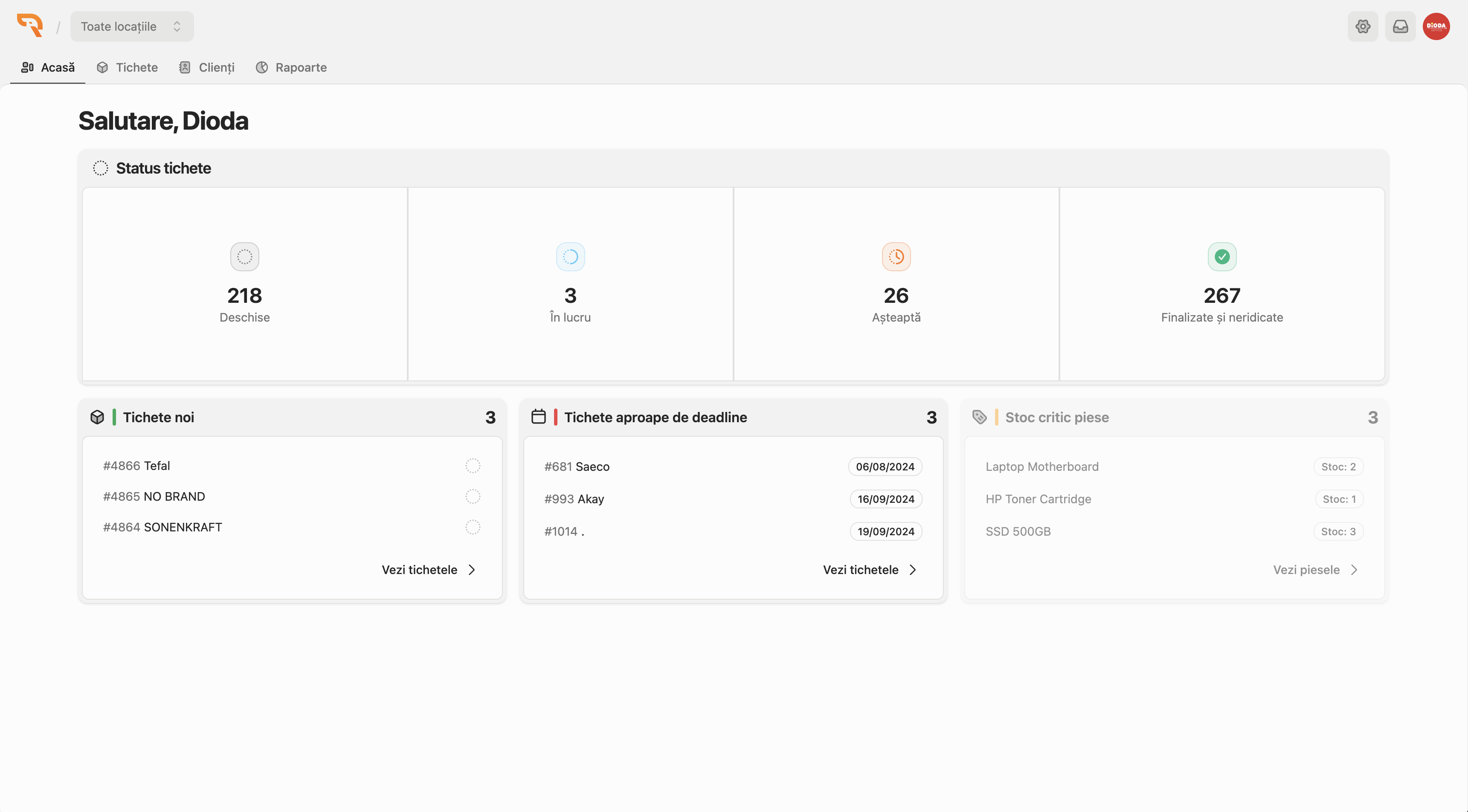Click the Deschise dotted-circle status icon

[244, 257]
